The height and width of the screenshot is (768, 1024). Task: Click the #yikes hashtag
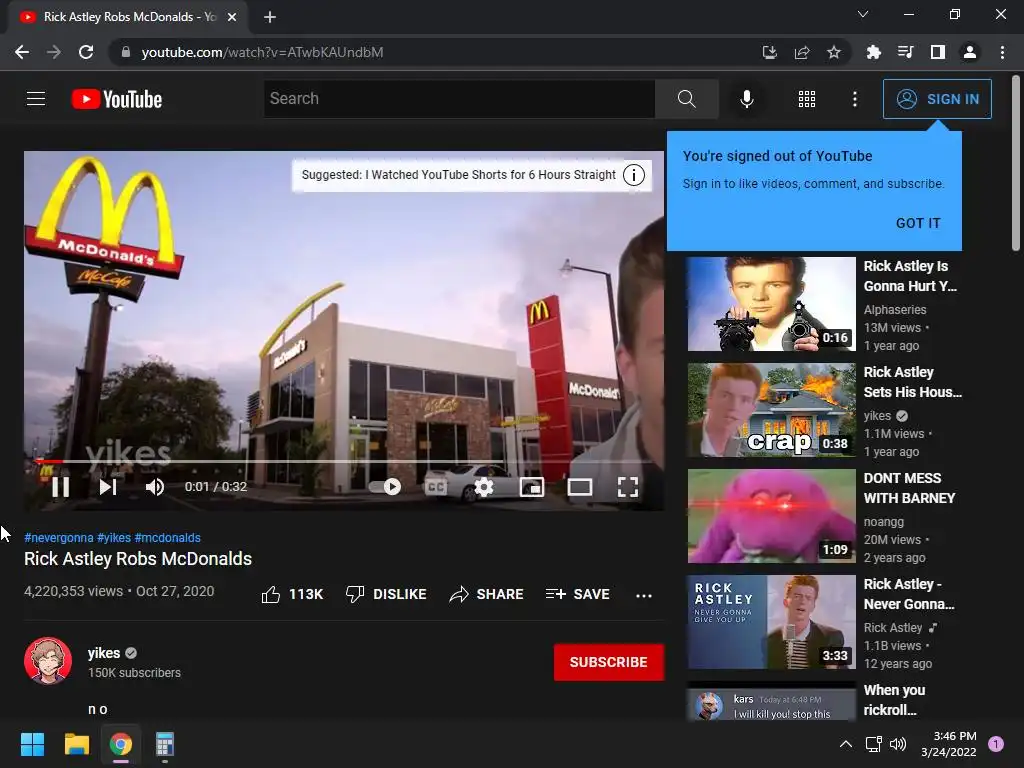click(x=114, y=537)
